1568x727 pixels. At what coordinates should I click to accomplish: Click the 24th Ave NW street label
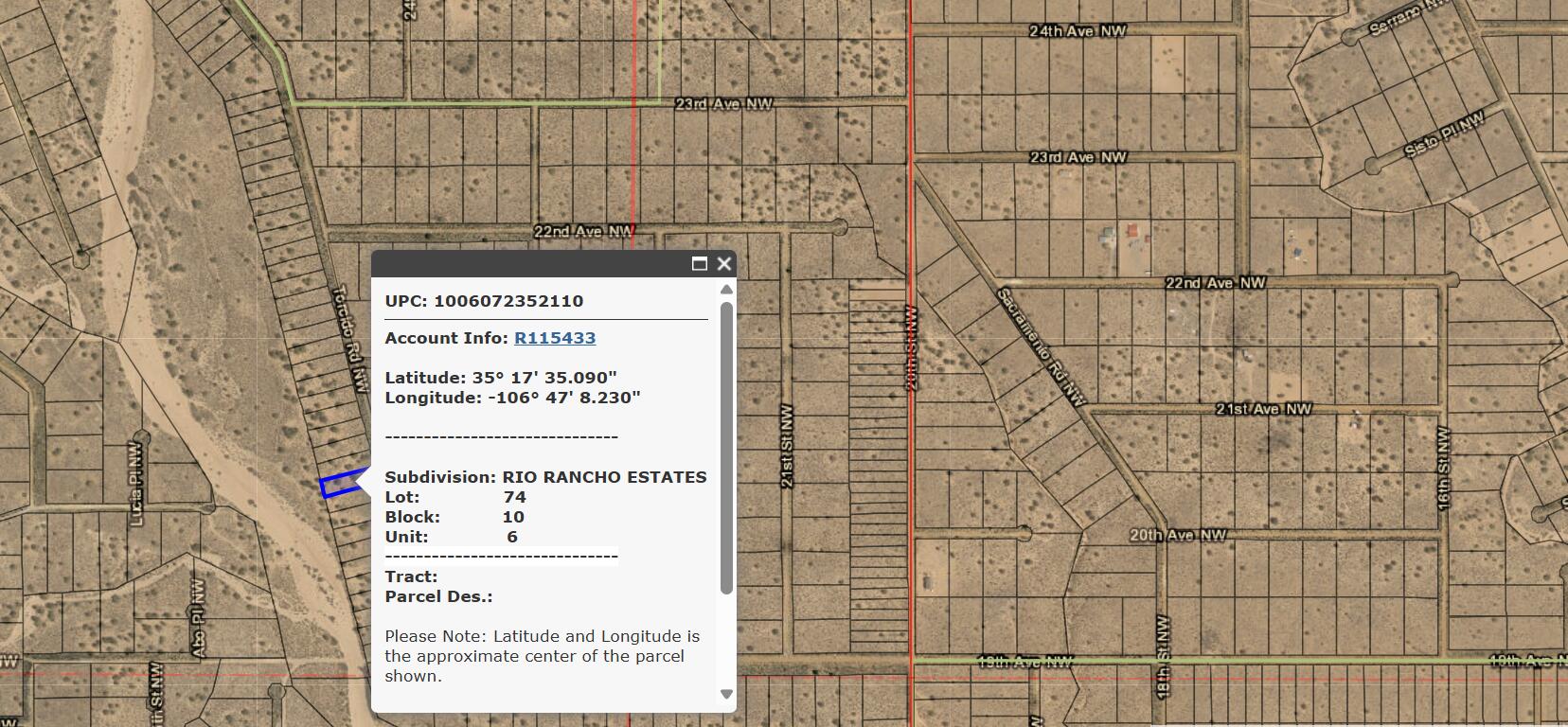(x=1078, y=31)
